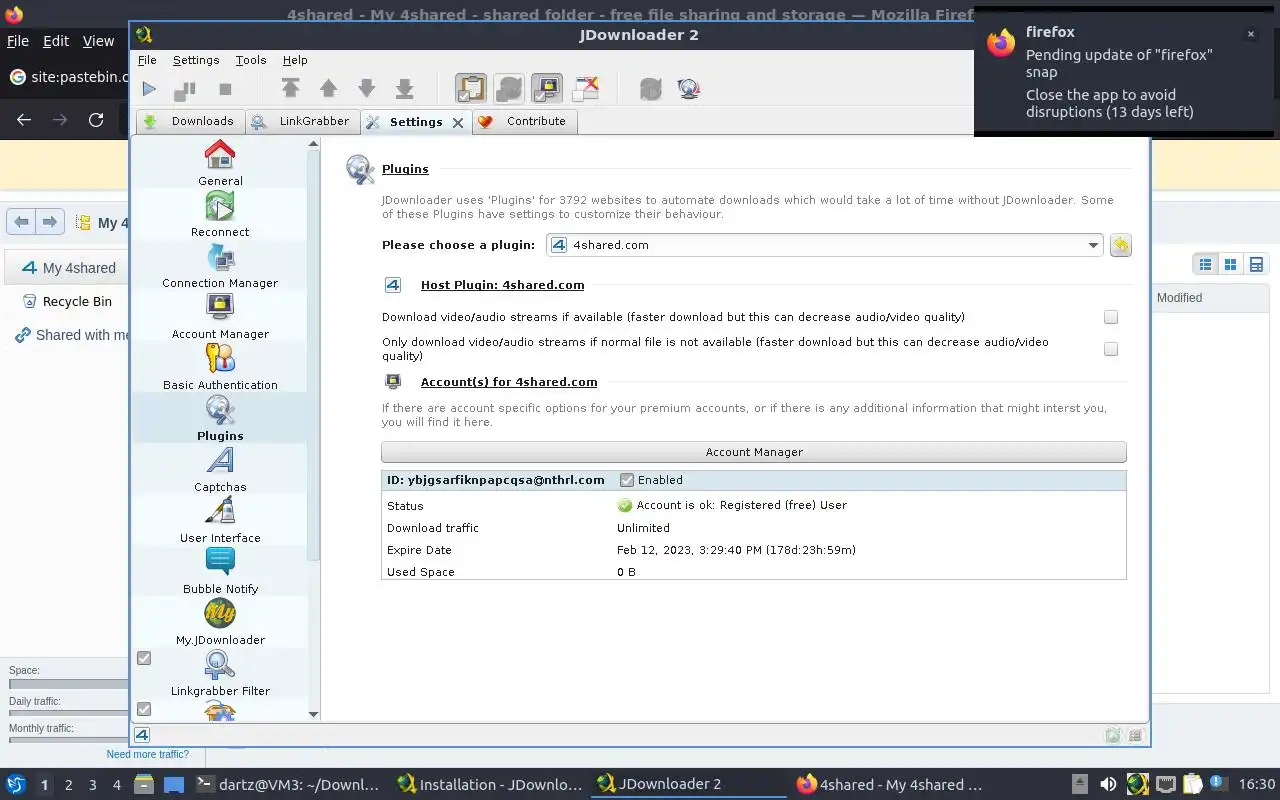Viewport: 1280px width, 800px height.
Task: Open volume control in system tray
Action: click(1108, 784)
